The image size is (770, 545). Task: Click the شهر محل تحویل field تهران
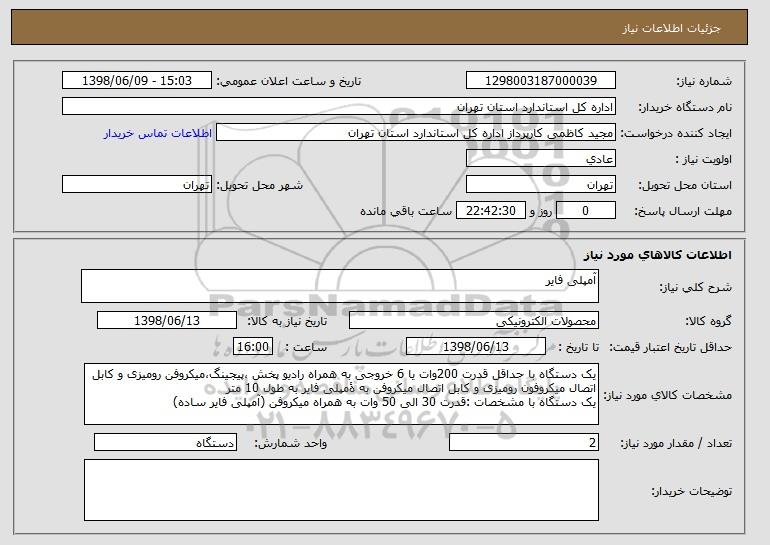(137, 185)
